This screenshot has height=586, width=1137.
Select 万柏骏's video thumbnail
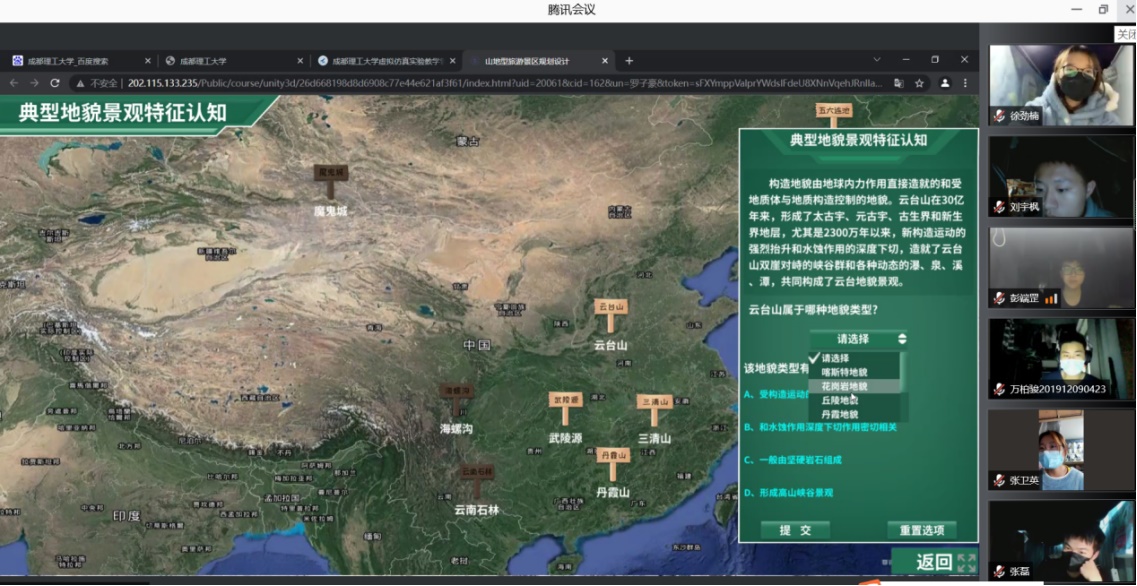click(1062, 358)
